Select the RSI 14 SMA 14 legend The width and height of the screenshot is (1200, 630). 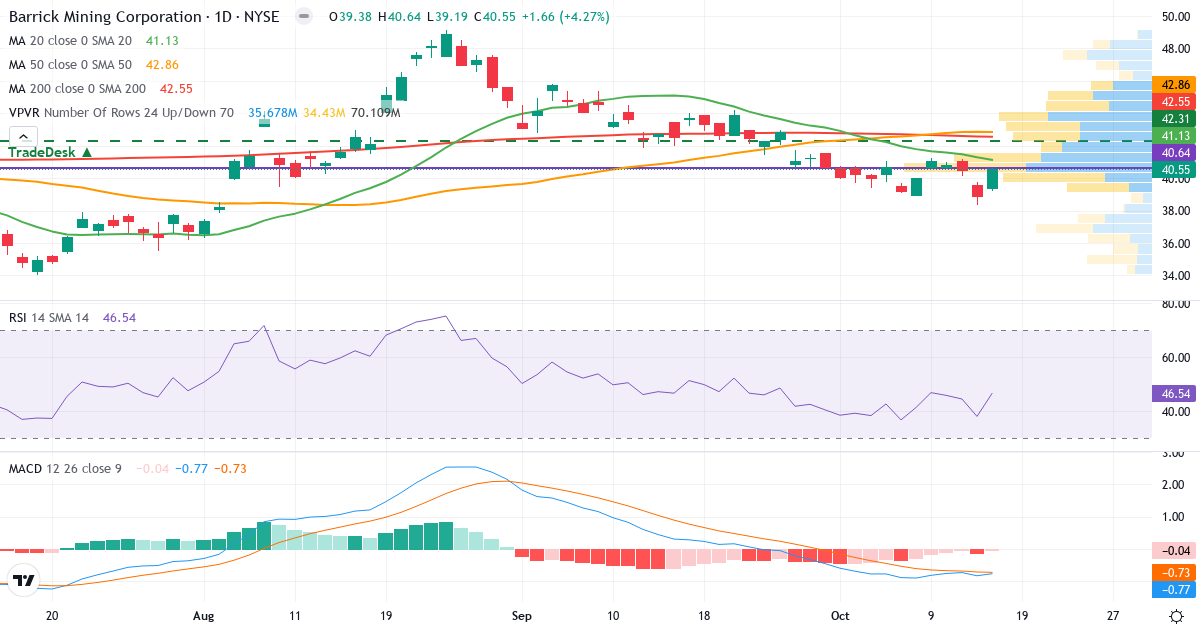pos(49,317)
